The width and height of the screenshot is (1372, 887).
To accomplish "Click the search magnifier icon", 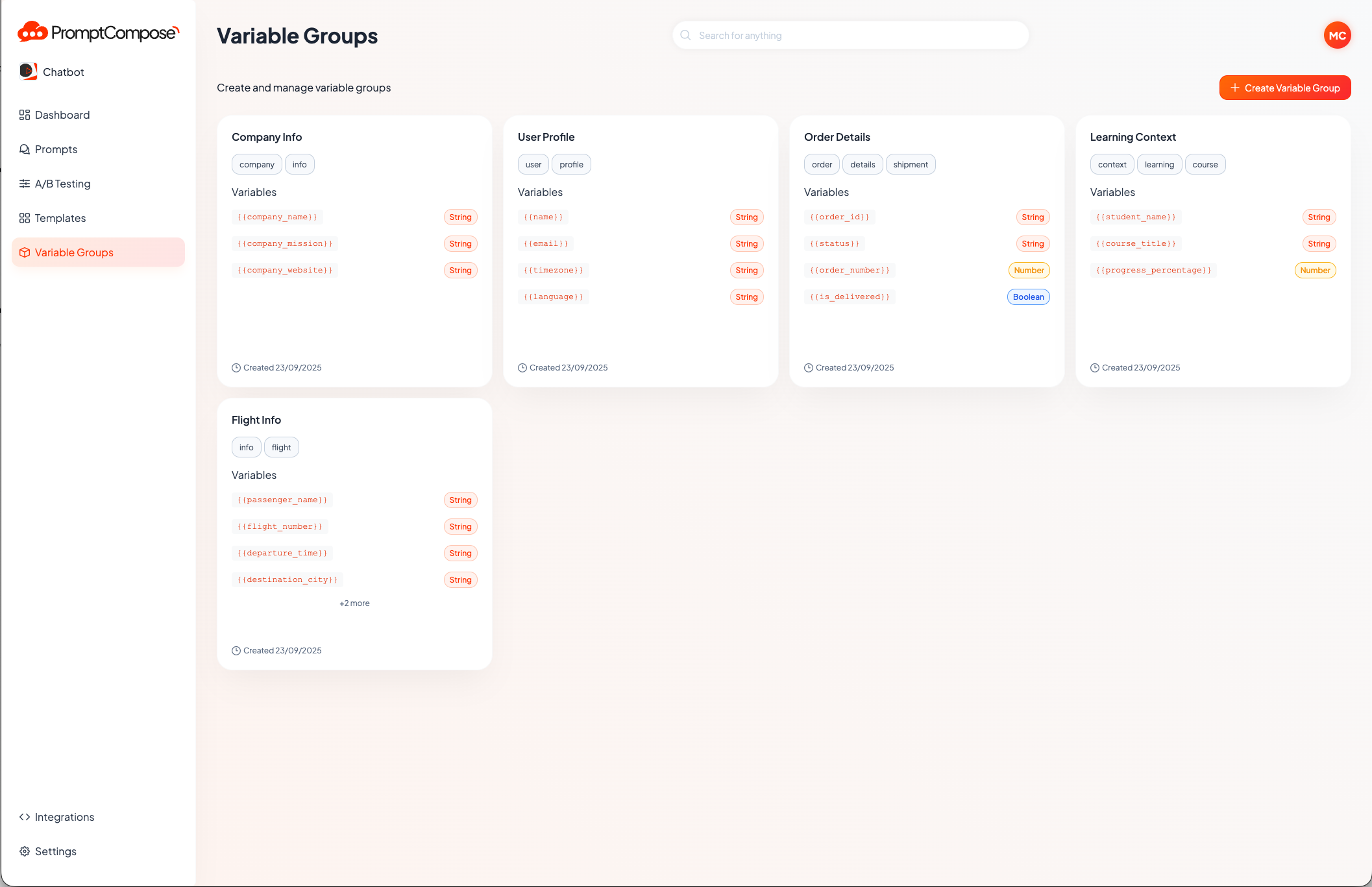I will click(x=685, y=35).
